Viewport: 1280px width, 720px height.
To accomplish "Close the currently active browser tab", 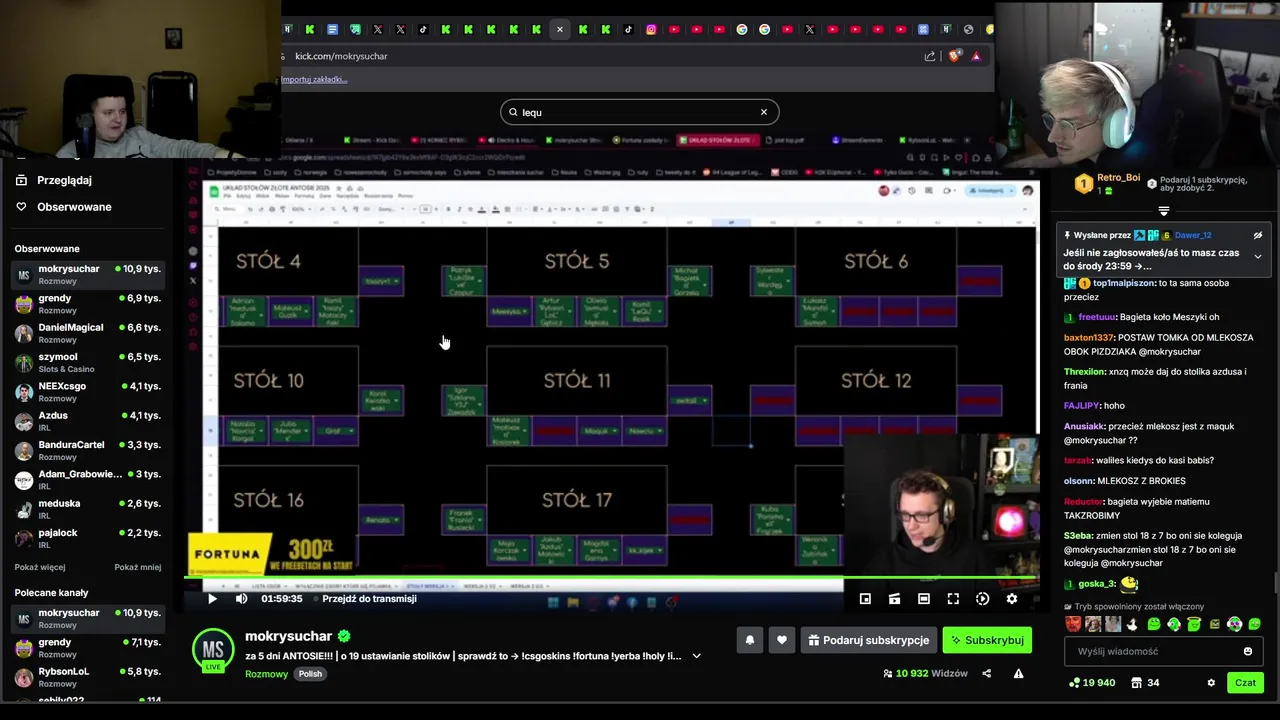I will (559, 30).
